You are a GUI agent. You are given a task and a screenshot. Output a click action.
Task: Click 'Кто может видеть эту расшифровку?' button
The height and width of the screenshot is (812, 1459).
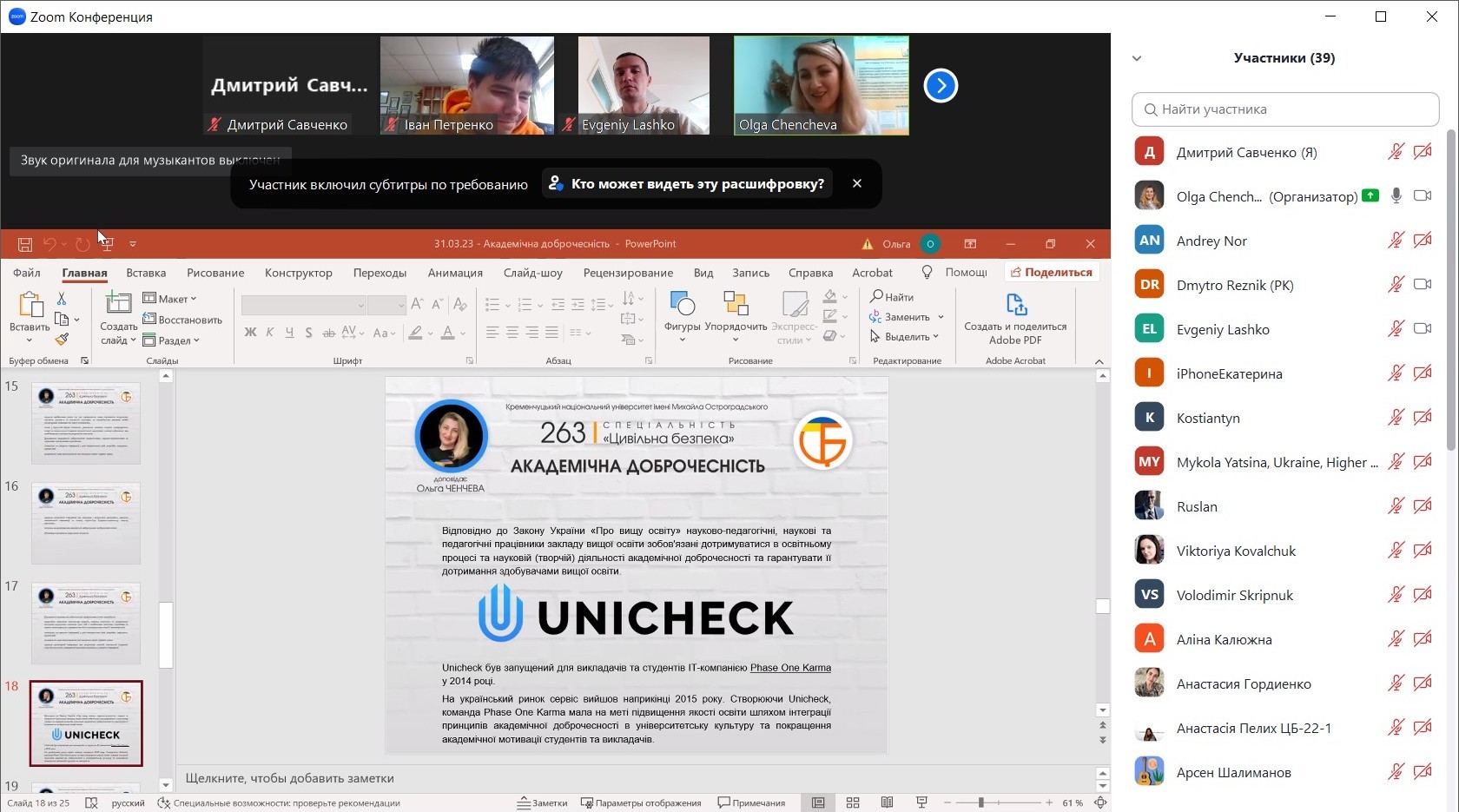point(687,184)
